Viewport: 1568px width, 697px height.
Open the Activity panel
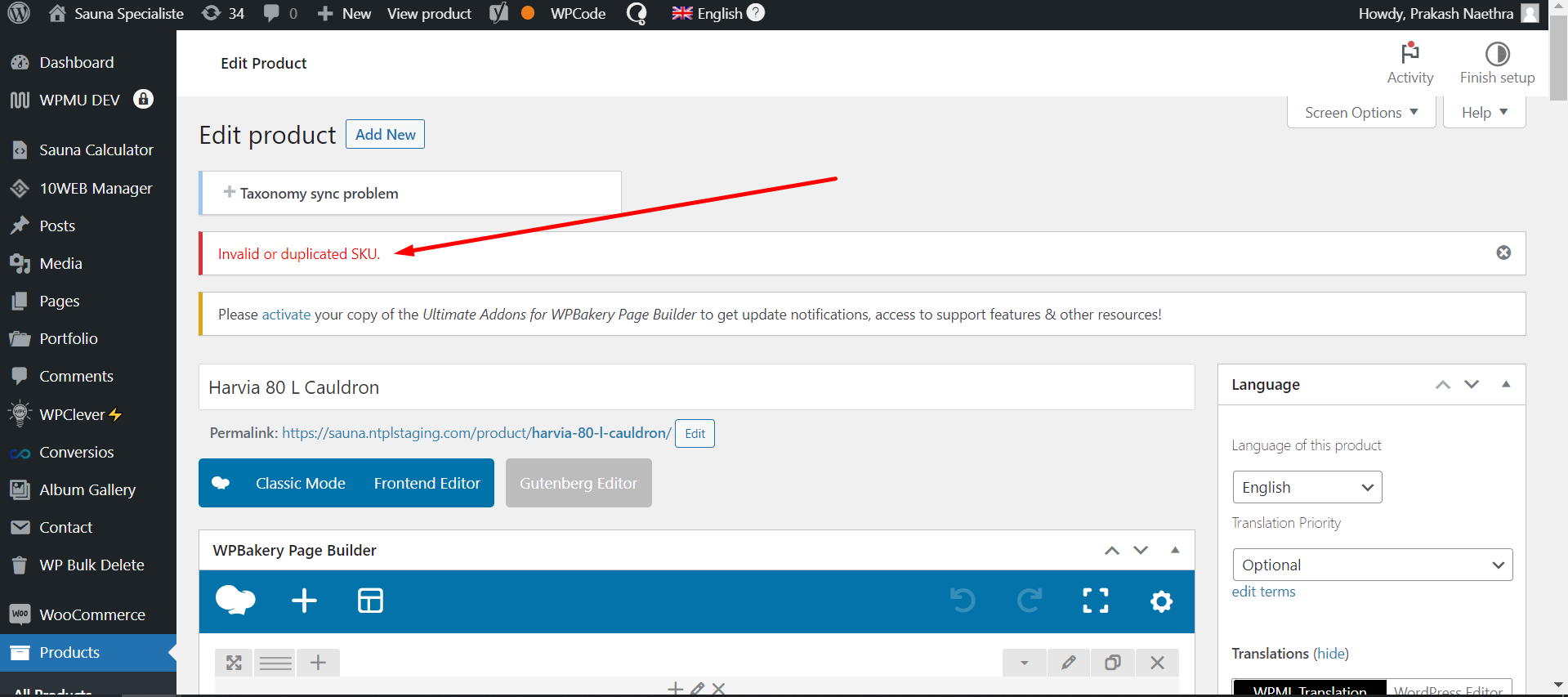[x=1410, y=63]
